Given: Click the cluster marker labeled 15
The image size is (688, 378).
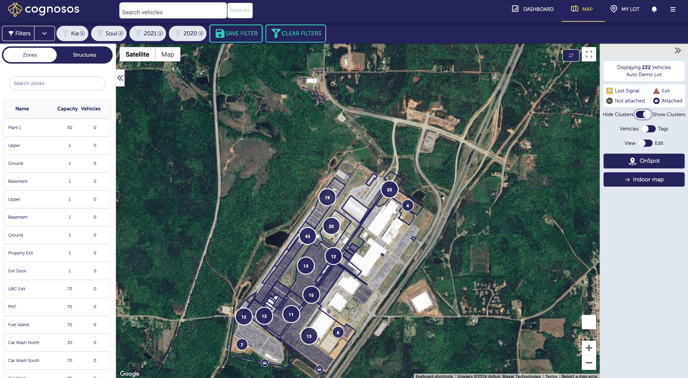Looking at the screenshot, I should click(311, 295).
